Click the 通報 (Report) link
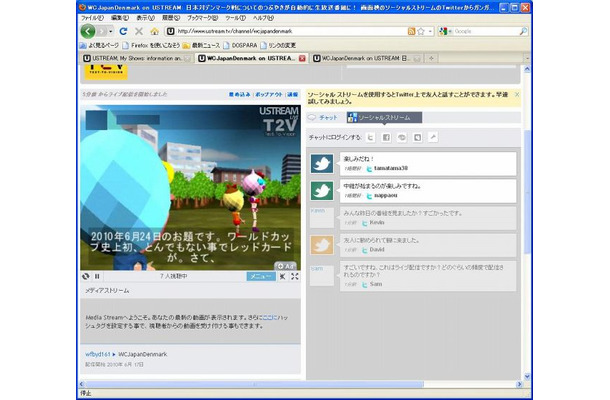This screenshot has width=610, height=400. coord(293,95)
